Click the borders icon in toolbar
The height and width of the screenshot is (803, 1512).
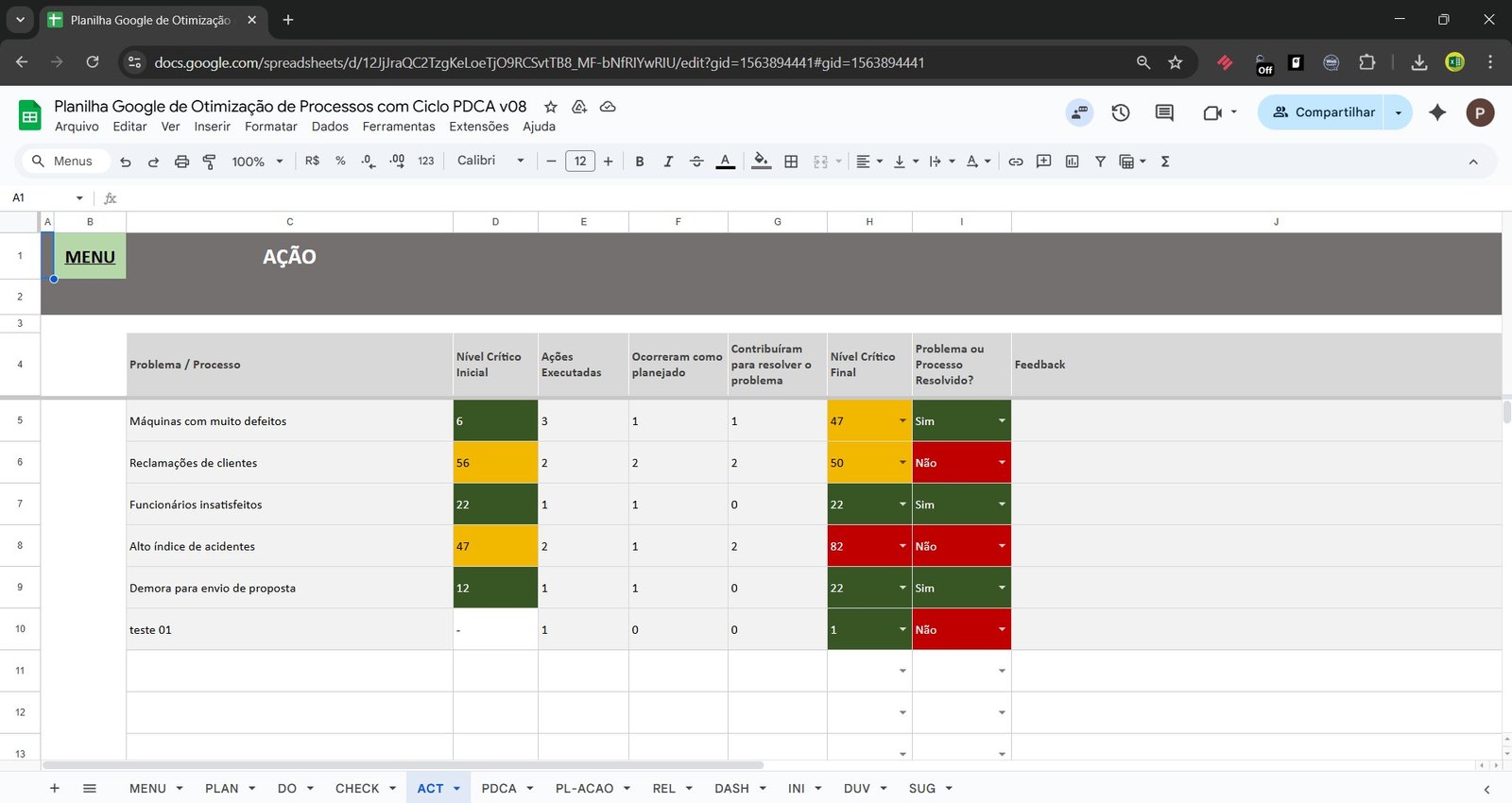[x=791, y=162]
